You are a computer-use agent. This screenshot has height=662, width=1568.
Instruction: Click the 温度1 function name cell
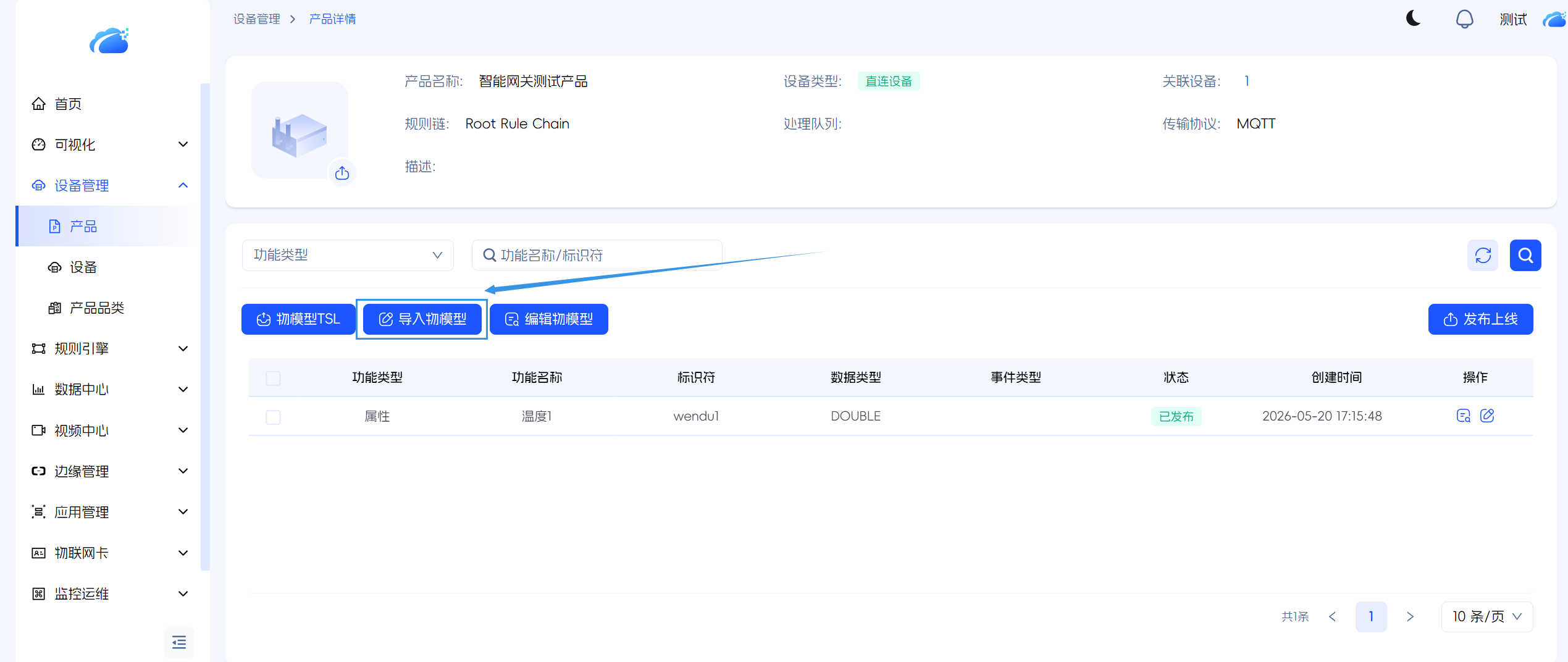point(536,416)
